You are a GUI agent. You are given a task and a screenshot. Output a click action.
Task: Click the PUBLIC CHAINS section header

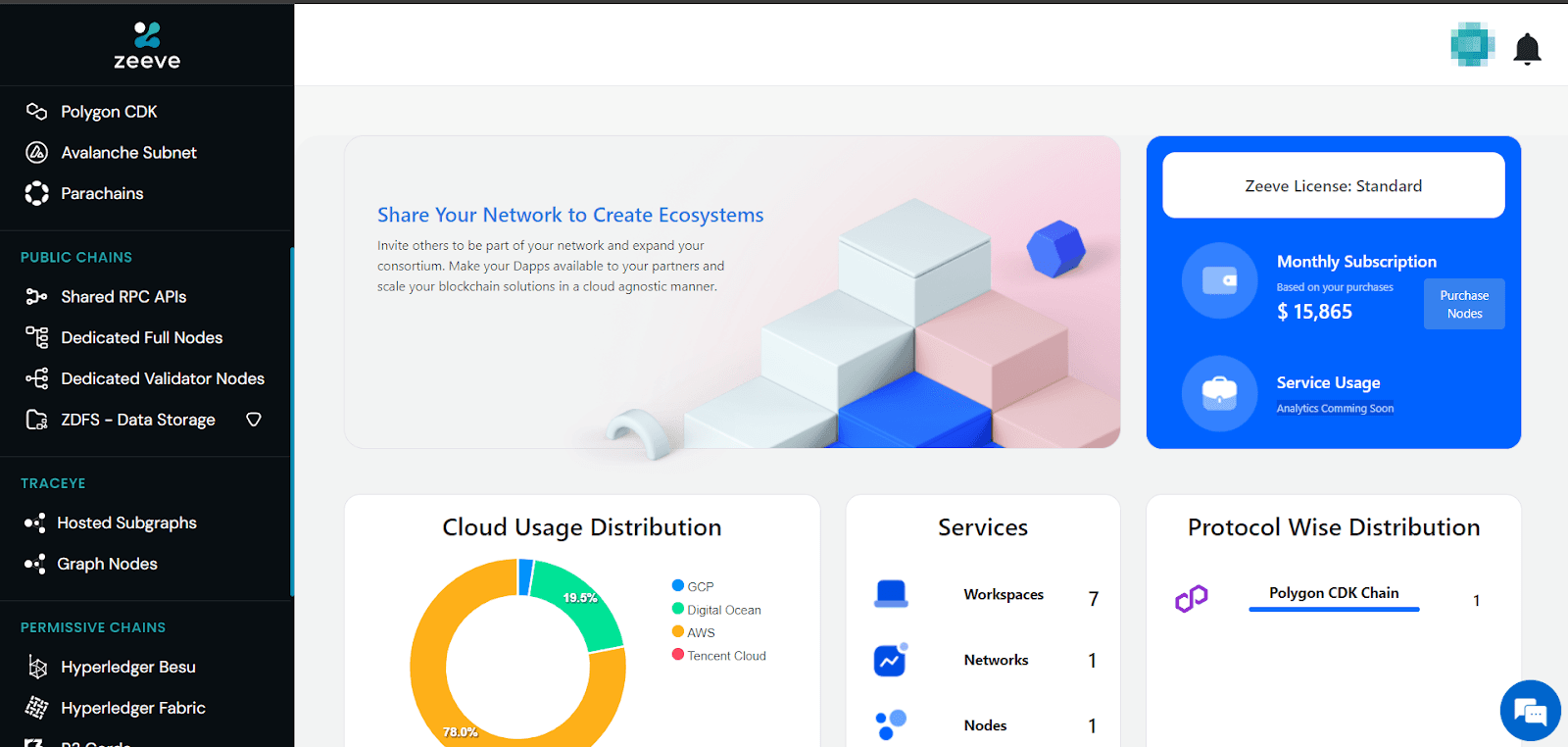point(76,257)
